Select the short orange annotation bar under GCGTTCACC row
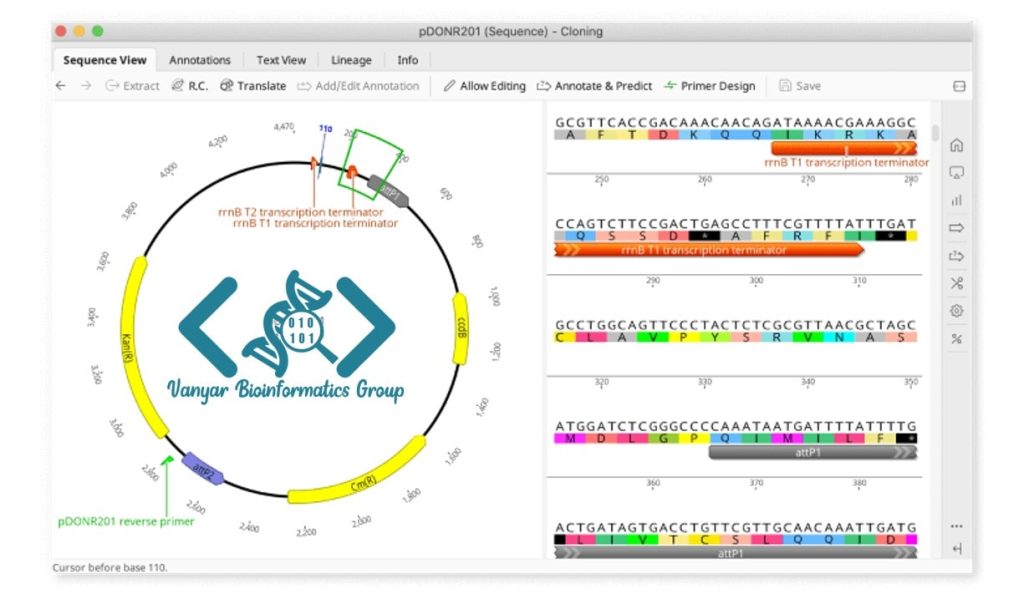1024x594 pixels. pyautogui.click(x=844, y=149)
